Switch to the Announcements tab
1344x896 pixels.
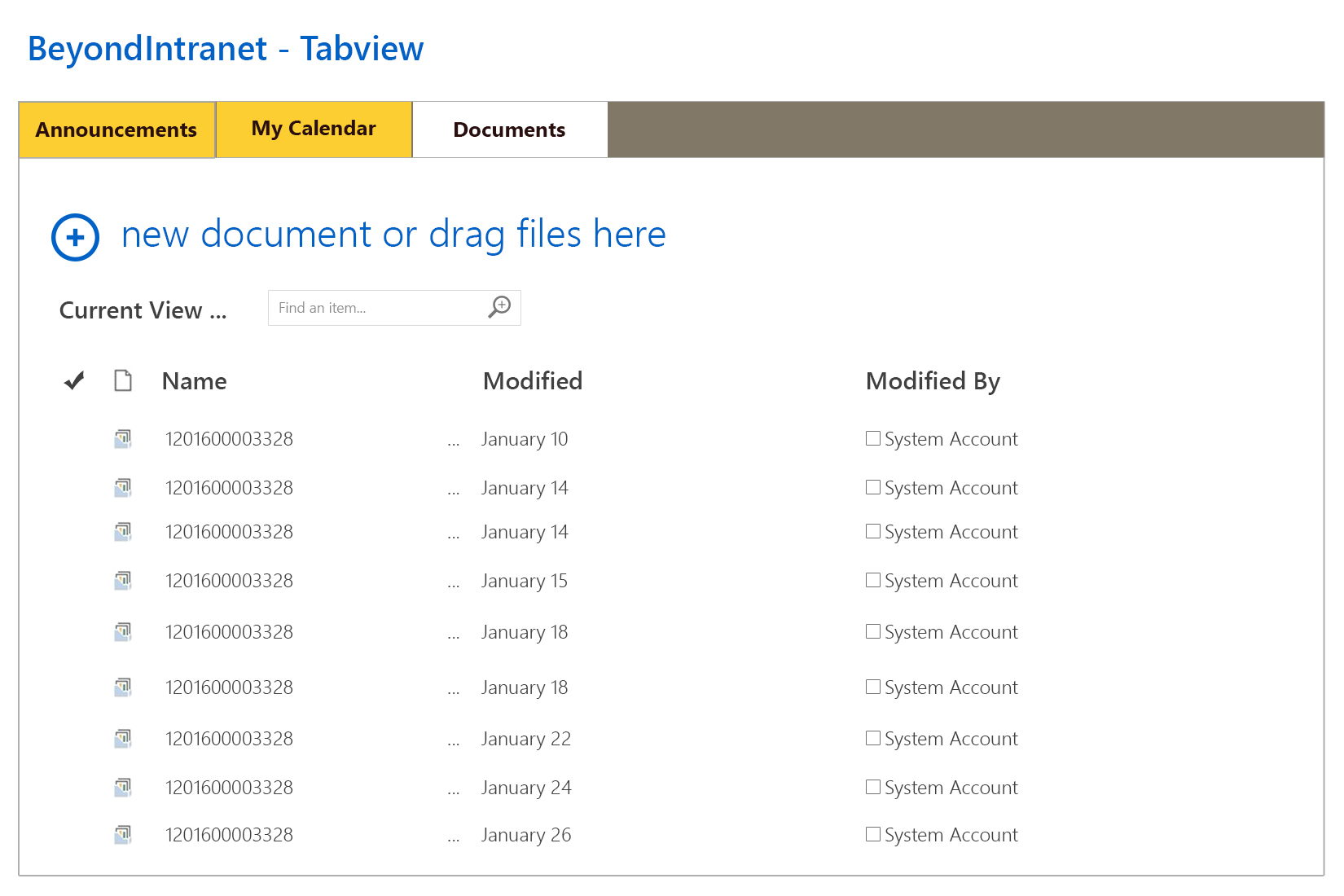(116, 130)
